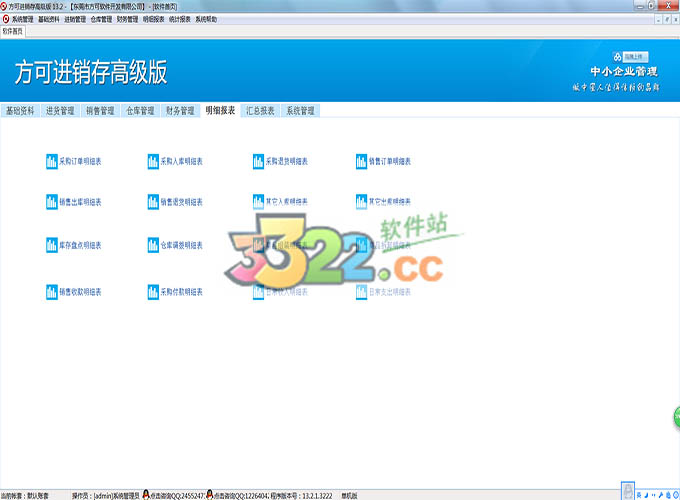This screenshot has height=500, width=680.
Task: Switch to the 进货管理 tab
Action: (60, 111)
